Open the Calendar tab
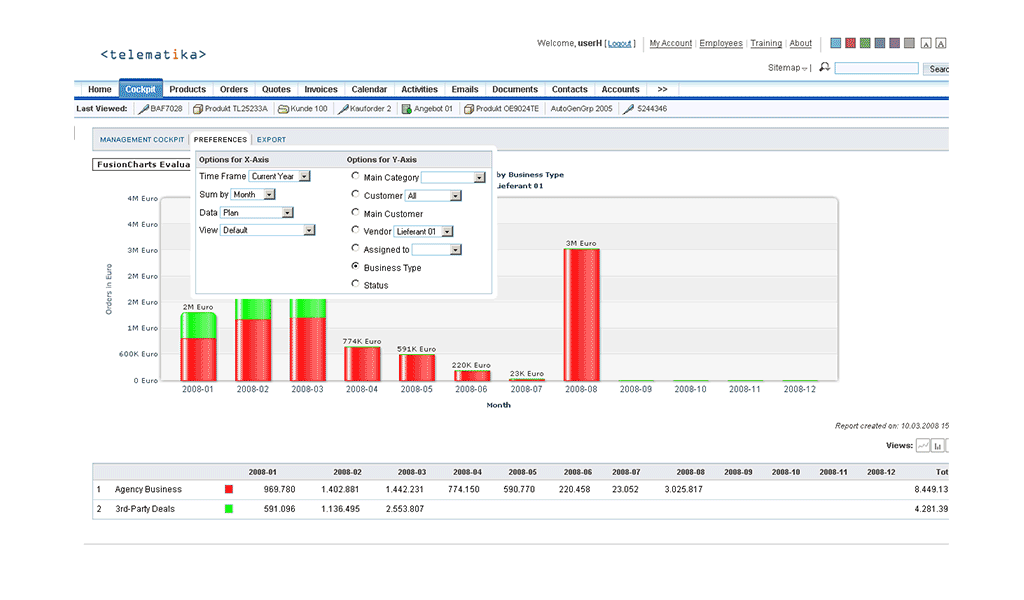1024x600 pixels. 369,89
